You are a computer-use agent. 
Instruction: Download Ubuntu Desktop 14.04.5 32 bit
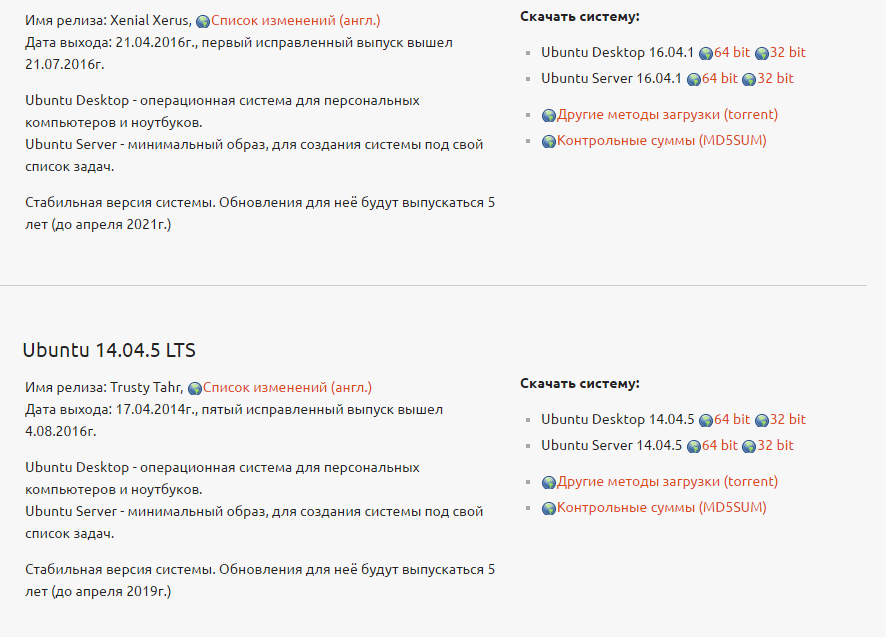tap(787, 419)
